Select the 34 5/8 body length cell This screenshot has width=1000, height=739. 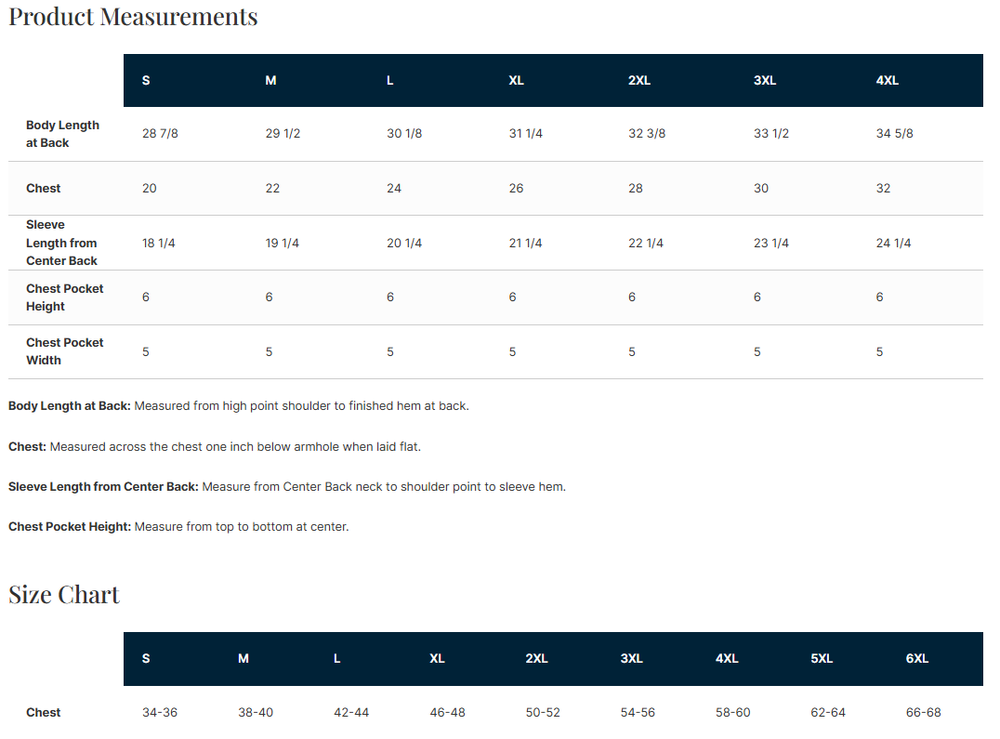tap(894, 134)
